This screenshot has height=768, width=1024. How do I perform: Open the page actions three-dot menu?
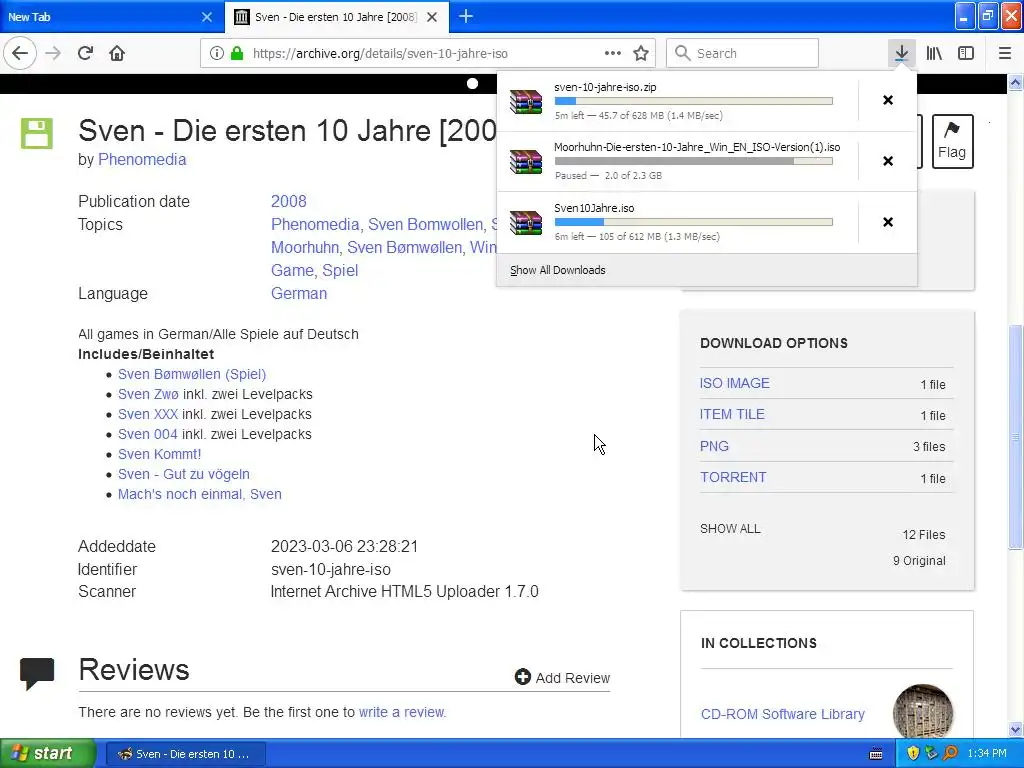click(613, 53)
